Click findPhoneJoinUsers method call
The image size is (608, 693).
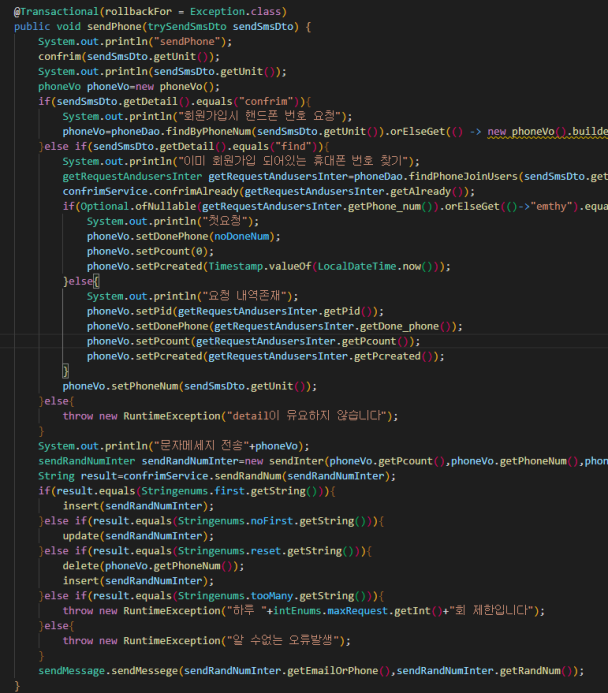463,176
